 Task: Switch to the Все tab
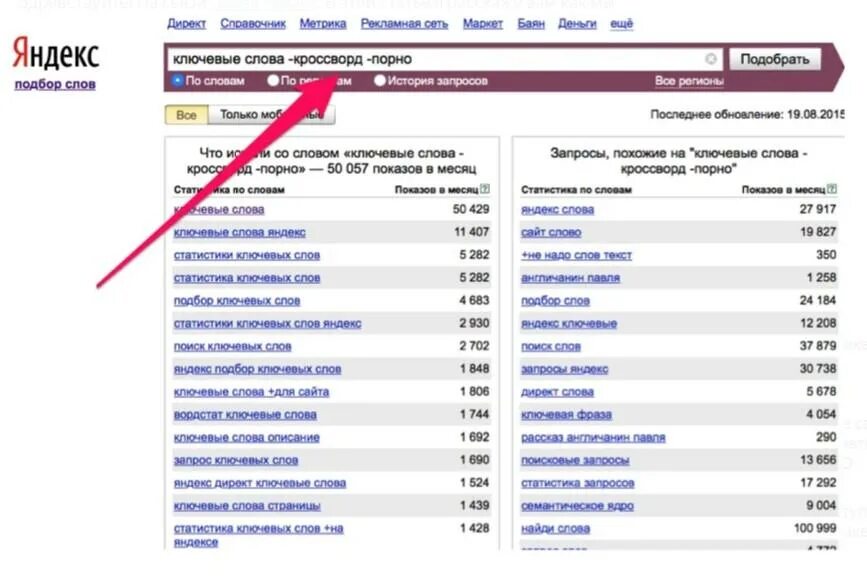pos(186,115)
